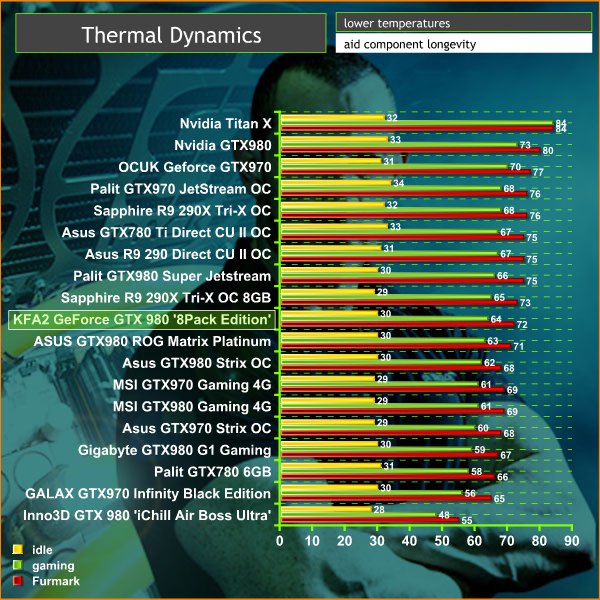Select 'Palit GTX980 Super Jetstream' label

(172, 276)
